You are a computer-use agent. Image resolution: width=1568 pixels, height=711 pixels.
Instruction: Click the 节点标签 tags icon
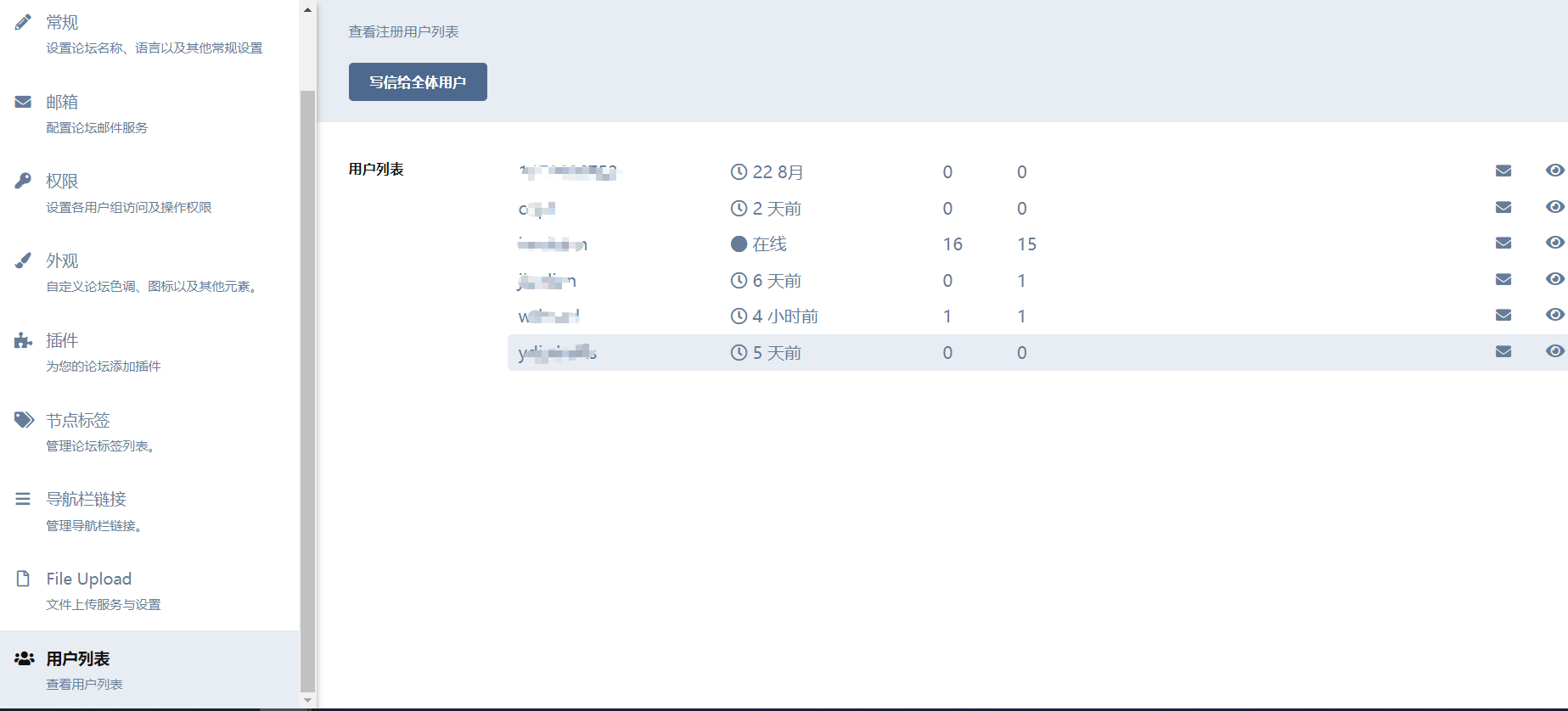24,420
